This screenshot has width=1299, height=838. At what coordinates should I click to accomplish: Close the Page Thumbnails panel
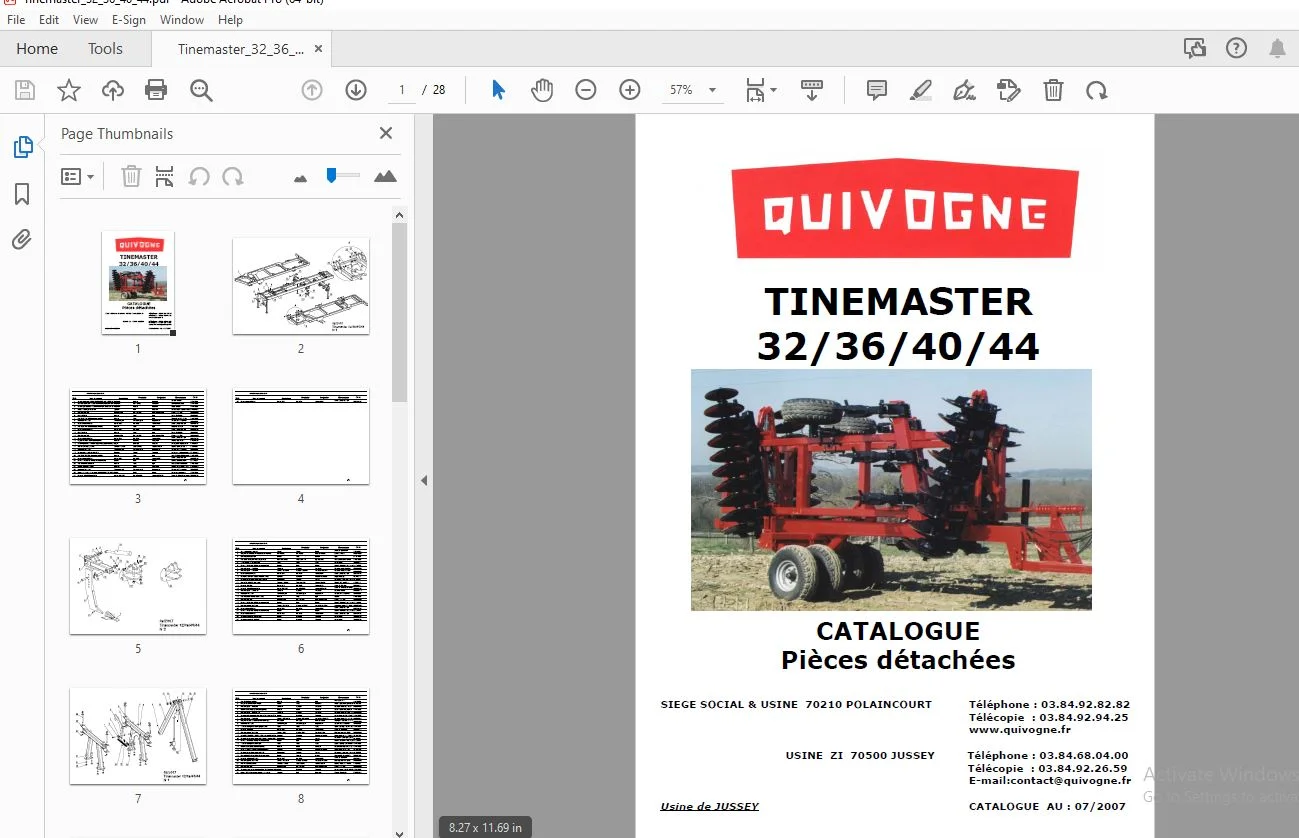[386, 133]
